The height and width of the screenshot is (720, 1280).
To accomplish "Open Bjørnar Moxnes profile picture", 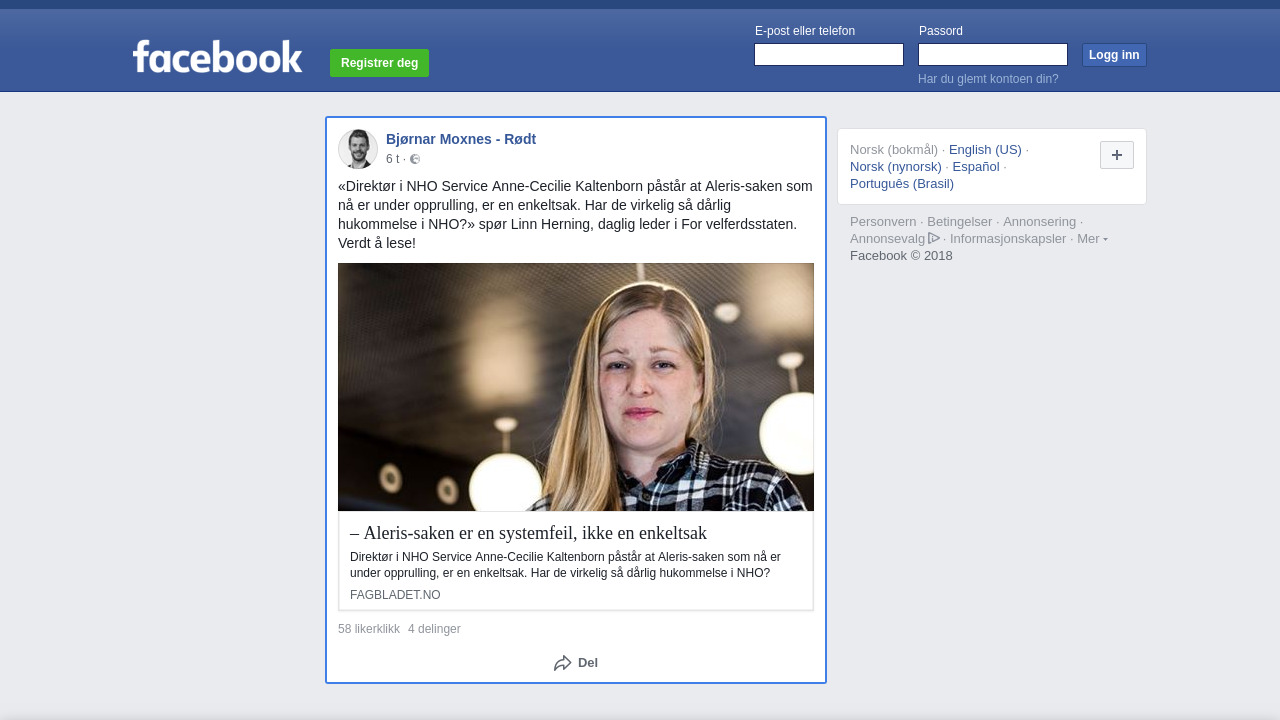I will pos(358,149).
